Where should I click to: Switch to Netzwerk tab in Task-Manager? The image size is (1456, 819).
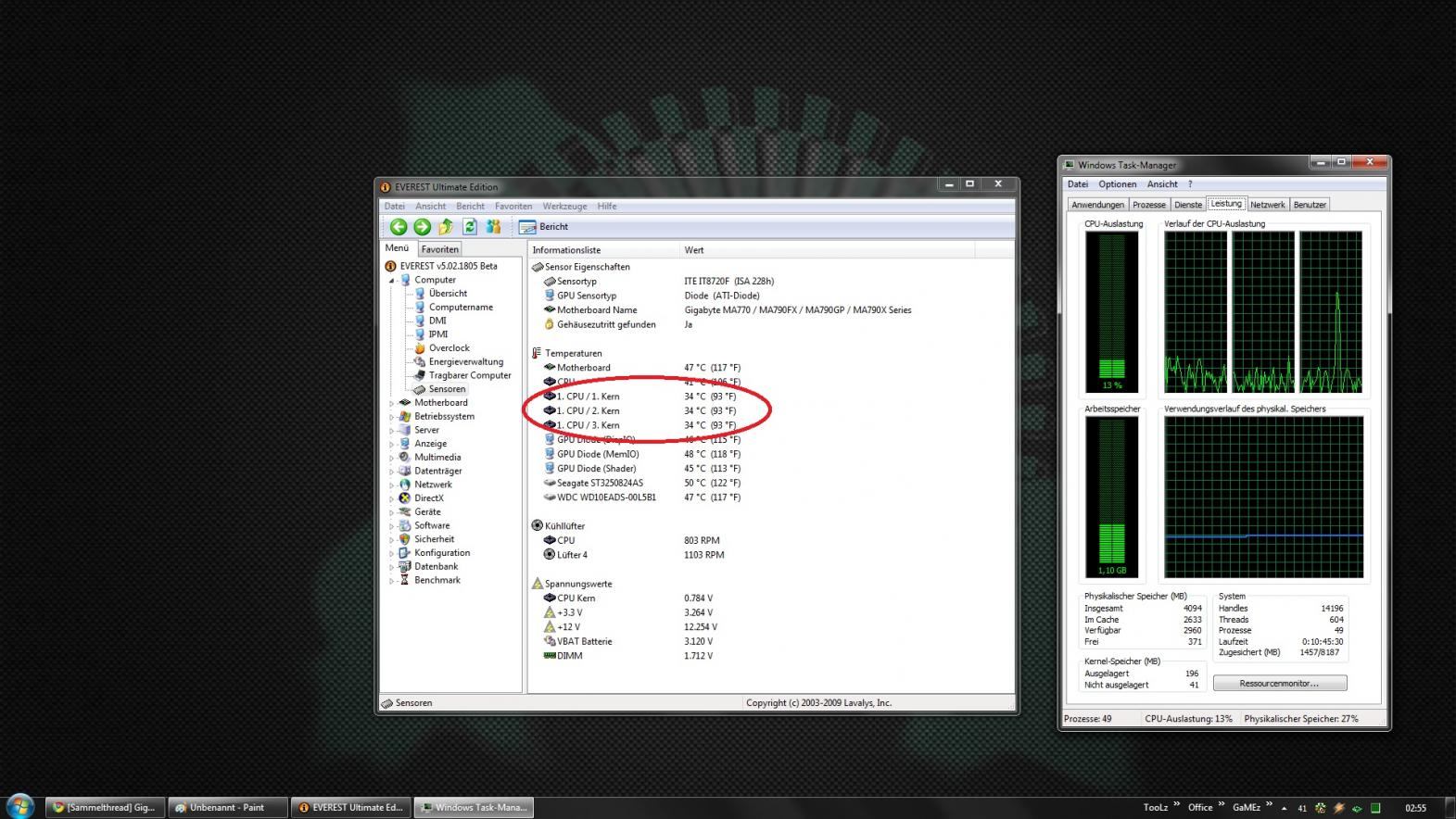click(1267, 205)
